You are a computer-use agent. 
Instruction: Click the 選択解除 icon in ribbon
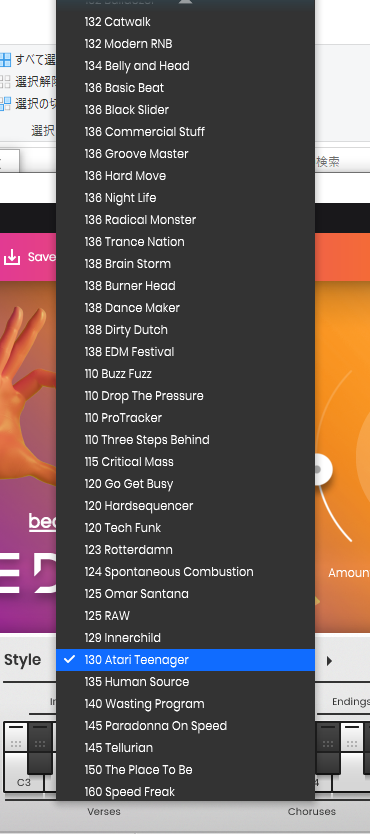pyautogui.click(x=5, y=81)
